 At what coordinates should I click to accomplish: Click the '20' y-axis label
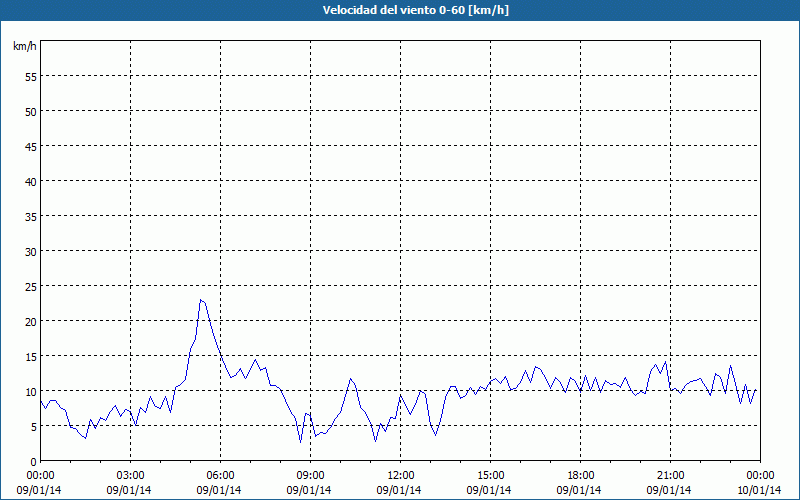(31, 321)
